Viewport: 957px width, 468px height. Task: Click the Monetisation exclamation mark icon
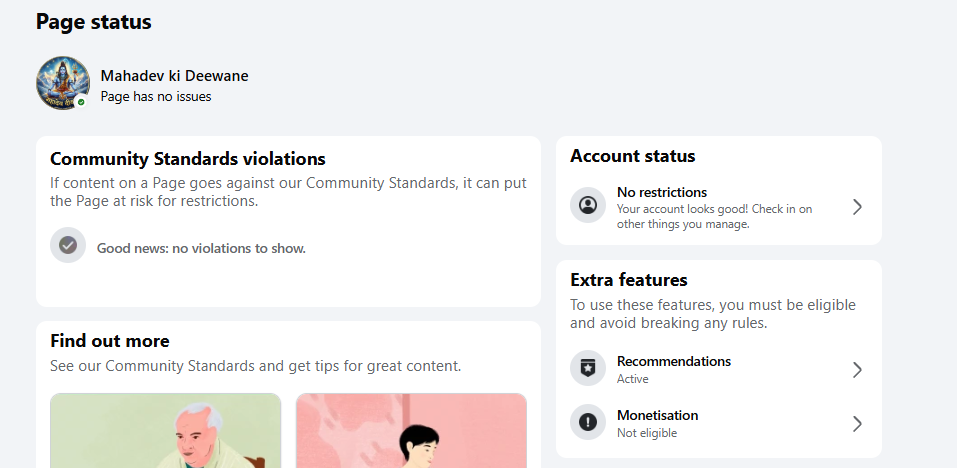click(588, 422)
